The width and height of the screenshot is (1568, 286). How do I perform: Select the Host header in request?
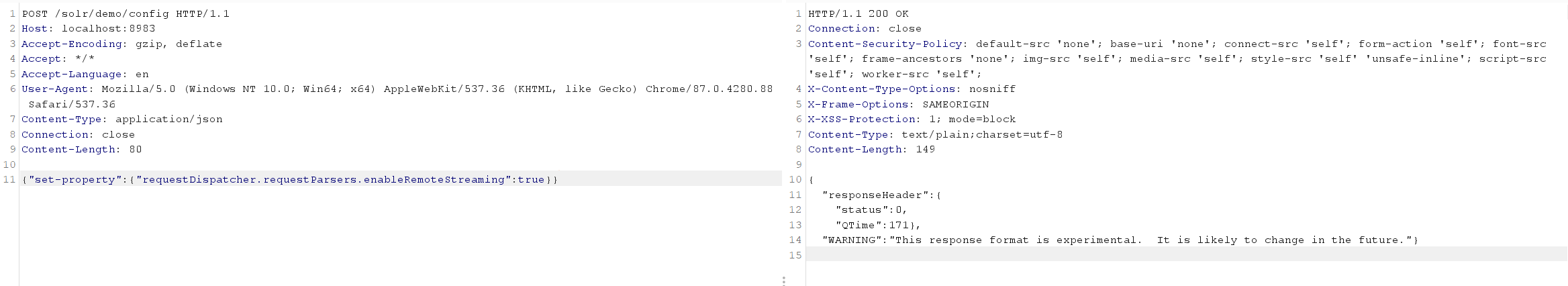(x=89, y=28)
